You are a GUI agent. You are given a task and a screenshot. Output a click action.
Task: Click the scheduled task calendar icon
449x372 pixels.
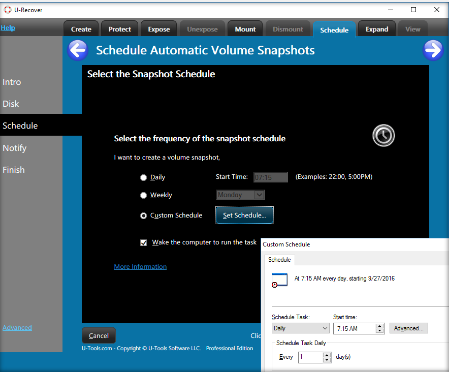click(x=279, y=280)
